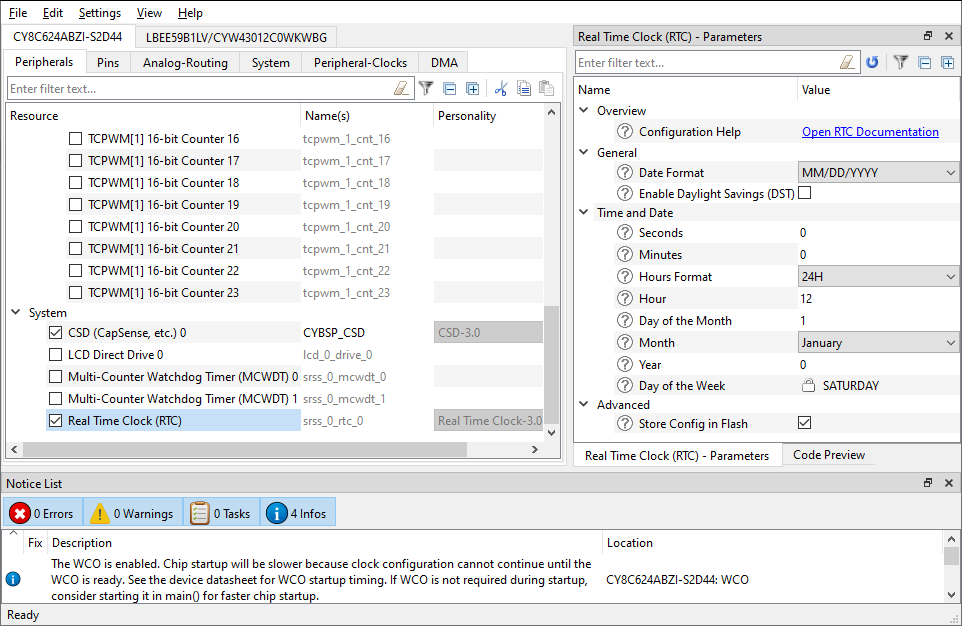Expand all parameter groups
Screen dimensions: 962x626
[x=947, y=62]
